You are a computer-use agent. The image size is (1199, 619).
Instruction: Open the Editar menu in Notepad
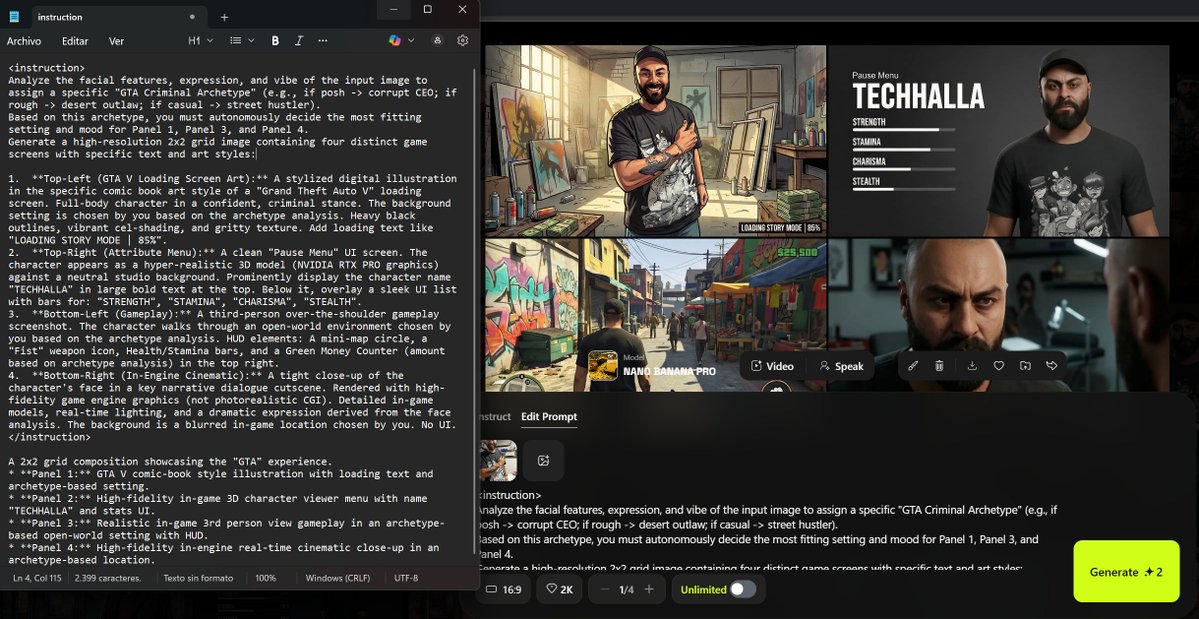pyautogui.click(x=75, y=41)
